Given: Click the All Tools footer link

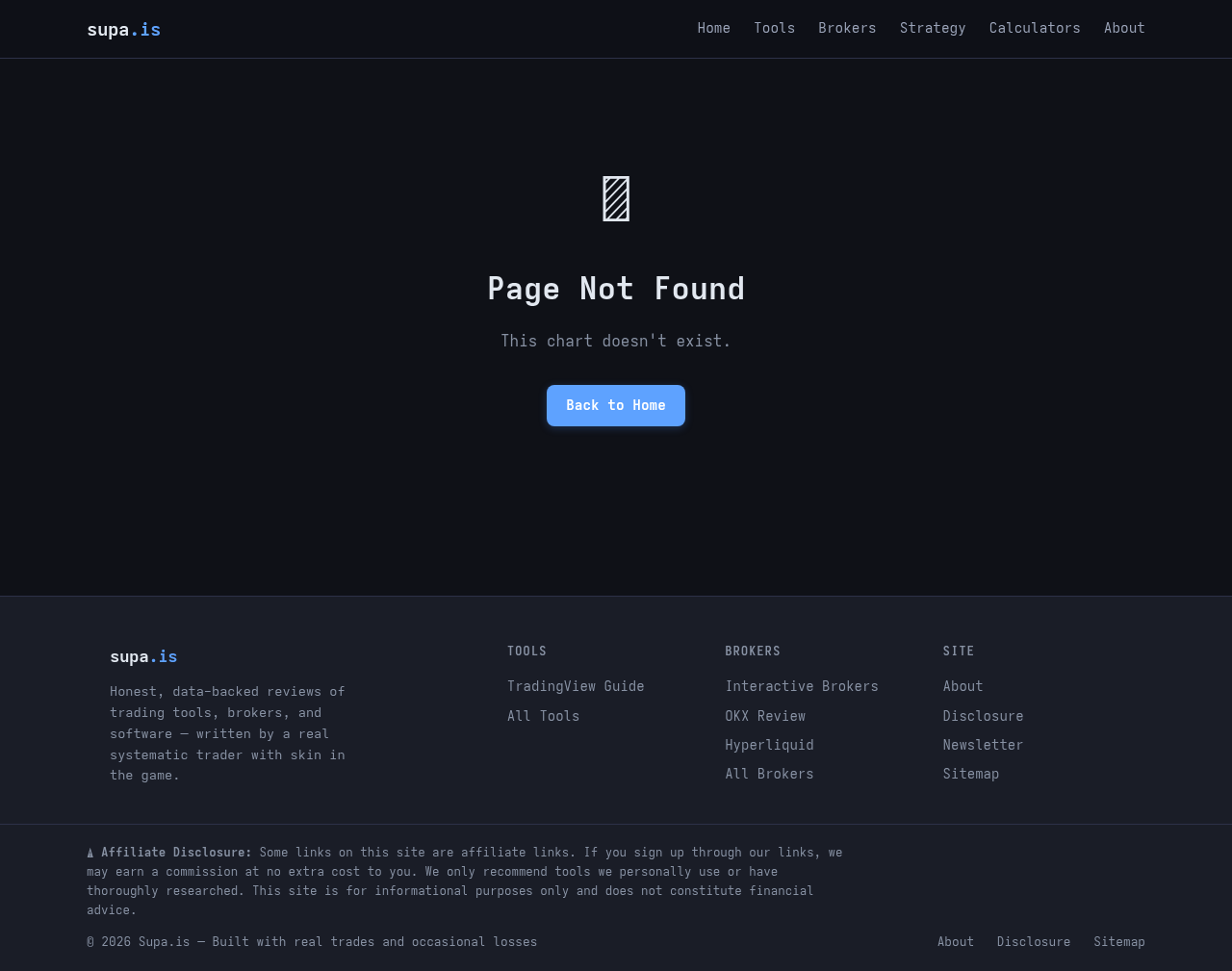Looking at the screenshot, I should [x=543, y=714].
